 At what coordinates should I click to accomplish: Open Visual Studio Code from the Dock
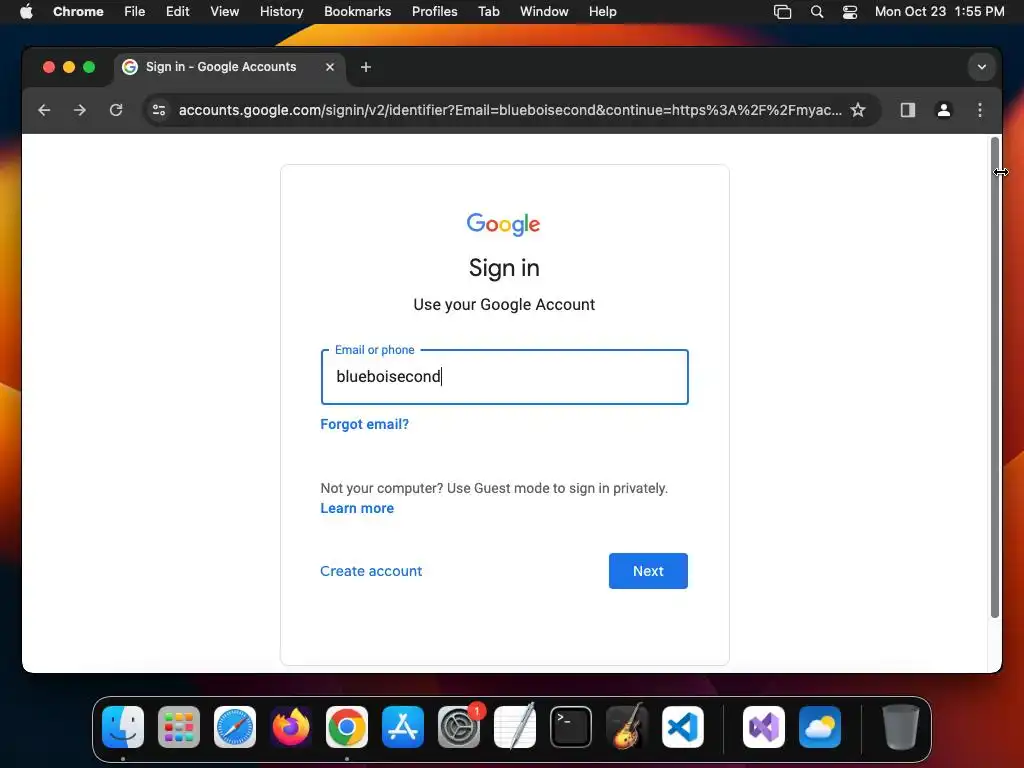(x=682, y=727)
